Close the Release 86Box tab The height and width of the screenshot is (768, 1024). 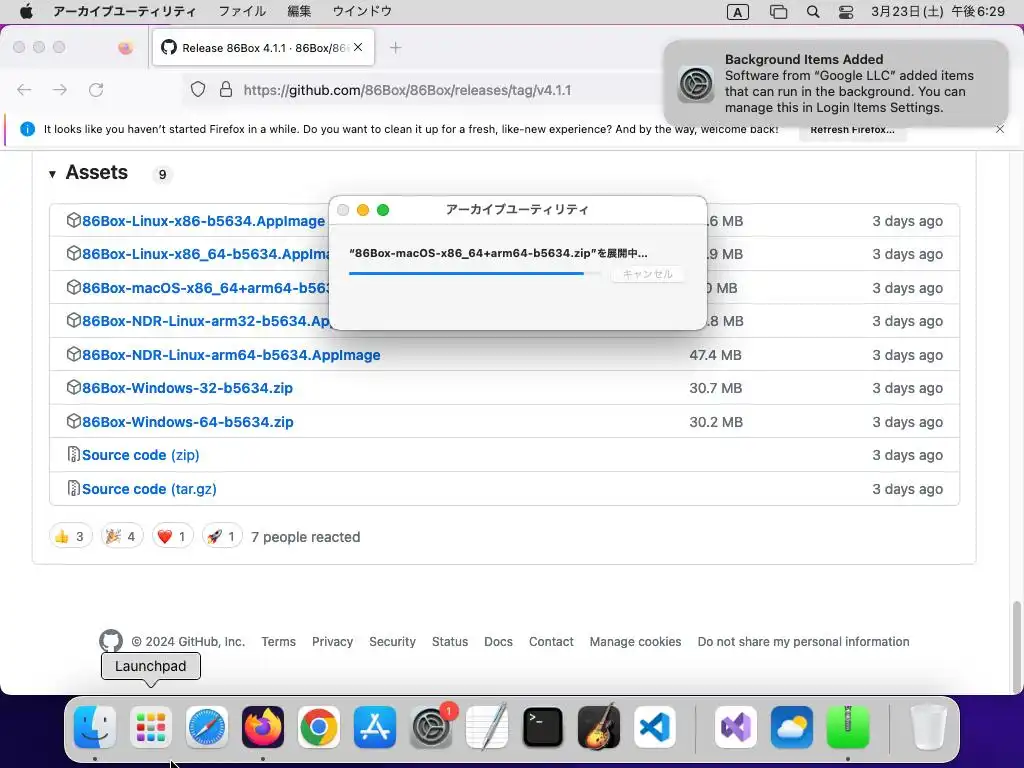click(x=358, y=47)
